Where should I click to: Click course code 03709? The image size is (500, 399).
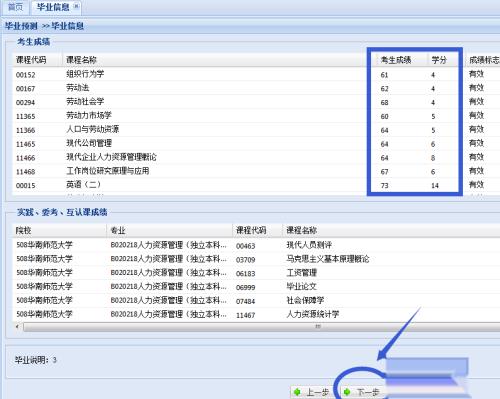(245, 260)
